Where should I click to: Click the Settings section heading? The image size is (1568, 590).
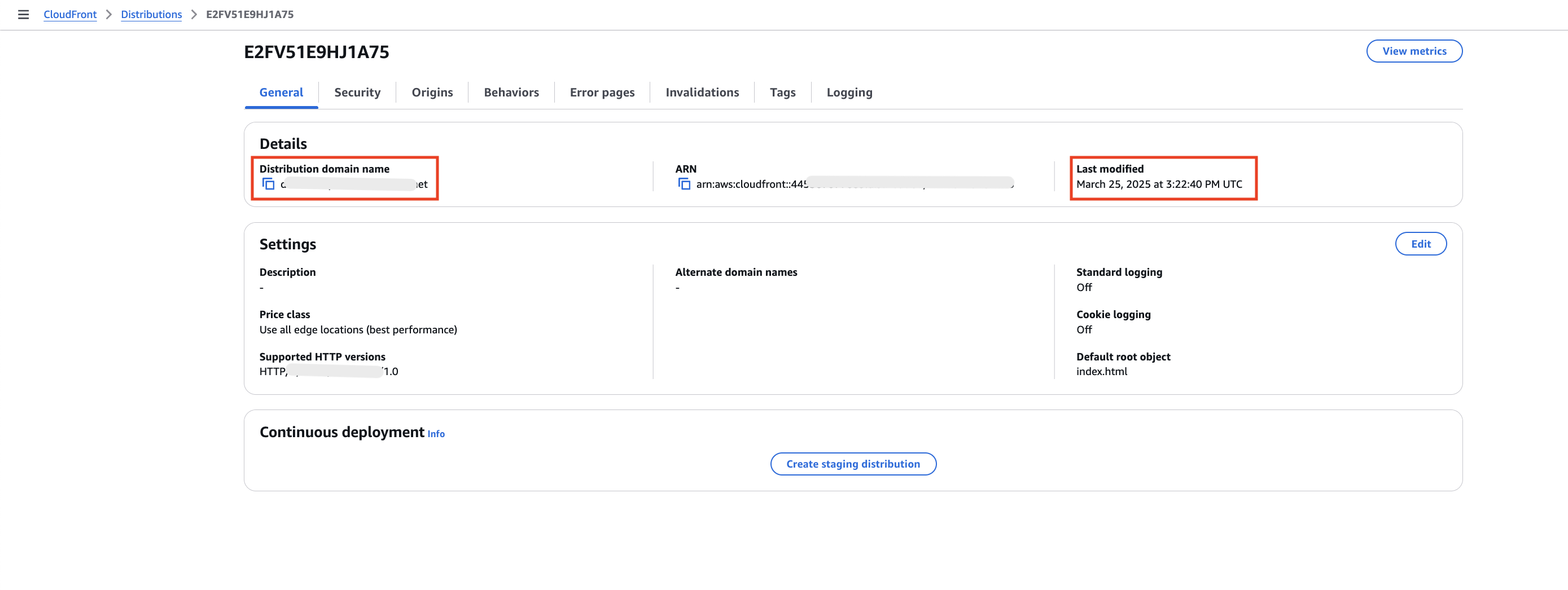pyautogui.click(x=287, y=244)
